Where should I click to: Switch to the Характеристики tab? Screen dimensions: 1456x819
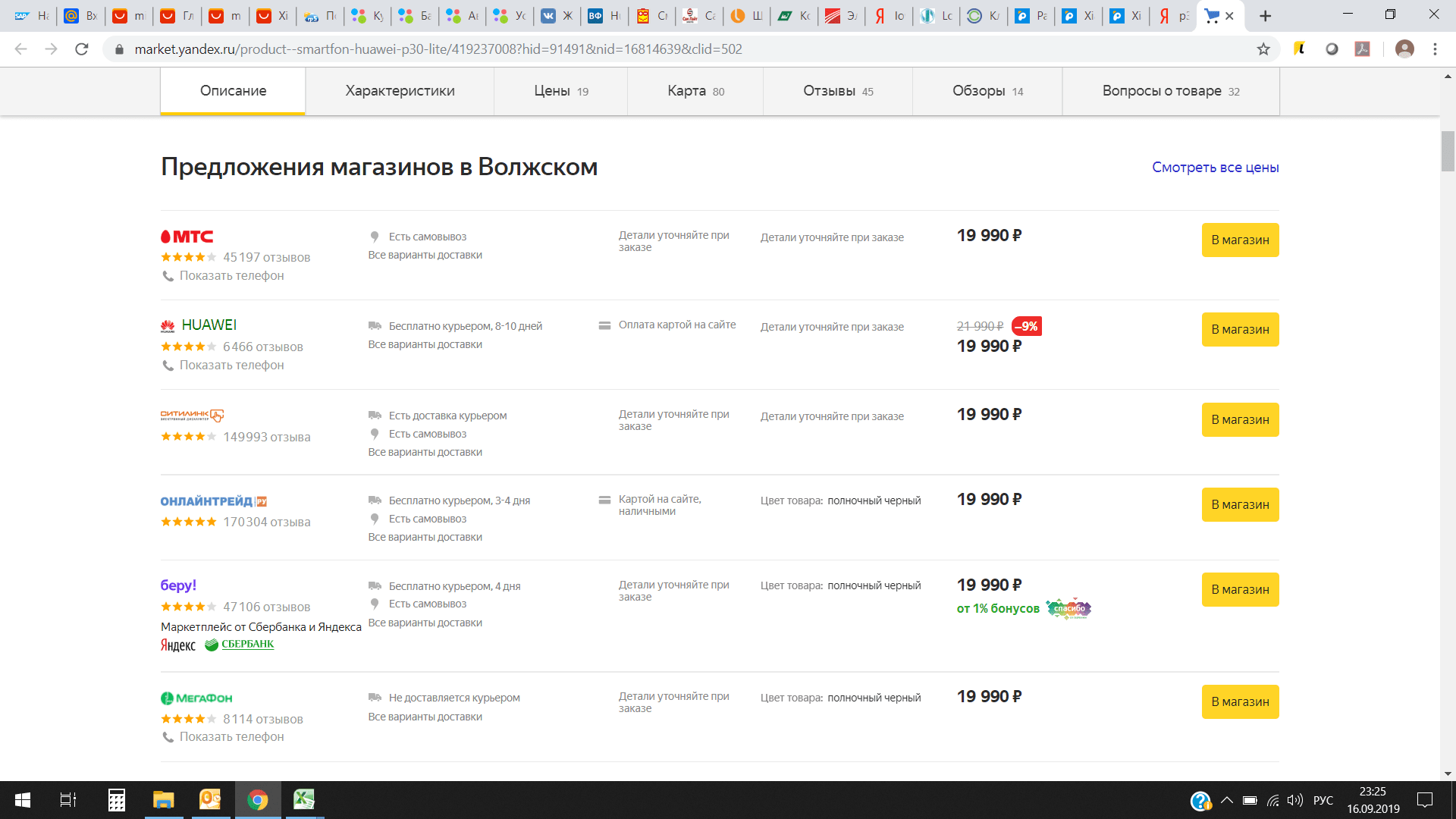pos(400,91)
